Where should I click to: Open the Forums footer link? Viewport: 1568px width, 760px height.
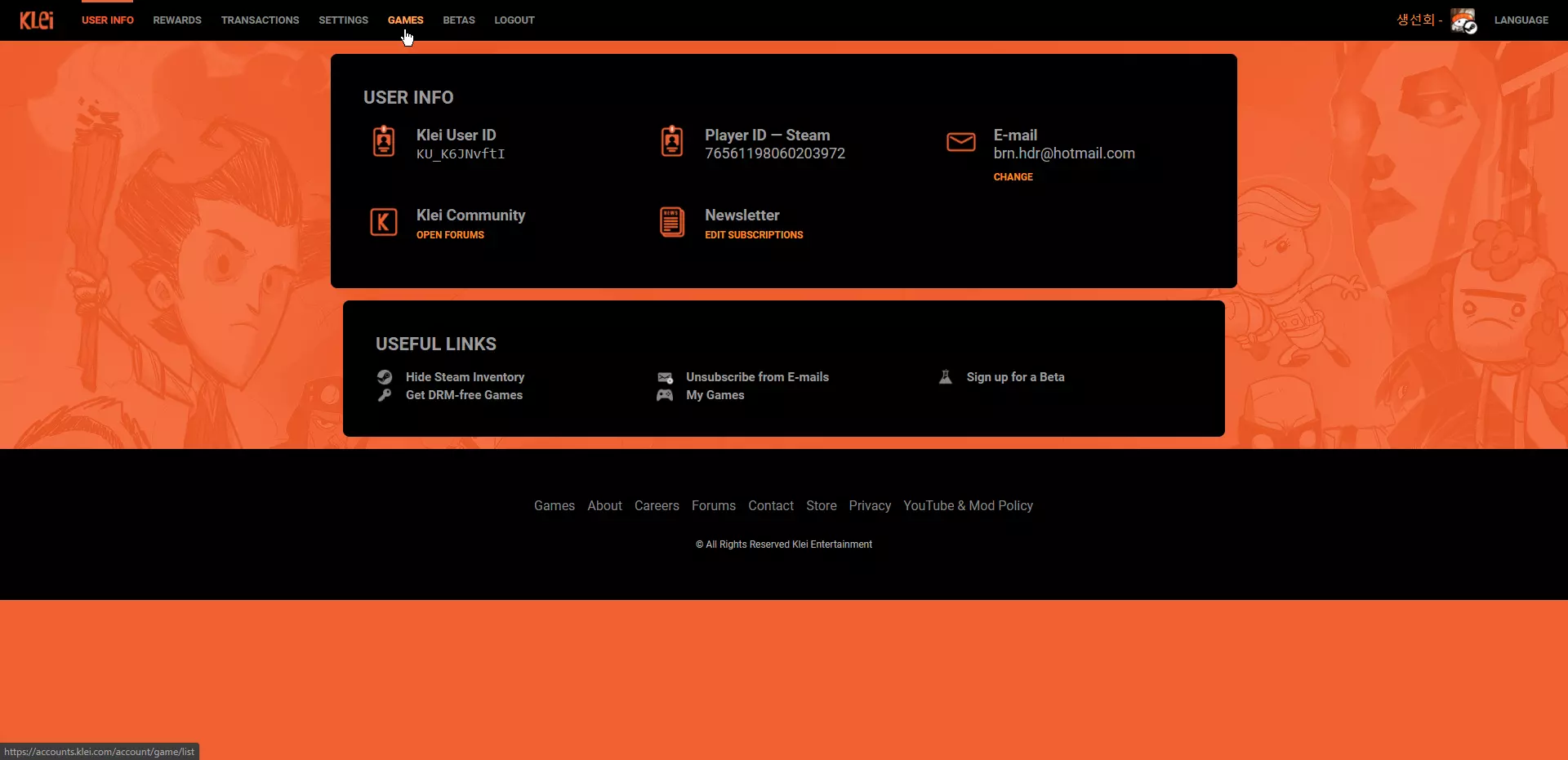coord(714,506)
